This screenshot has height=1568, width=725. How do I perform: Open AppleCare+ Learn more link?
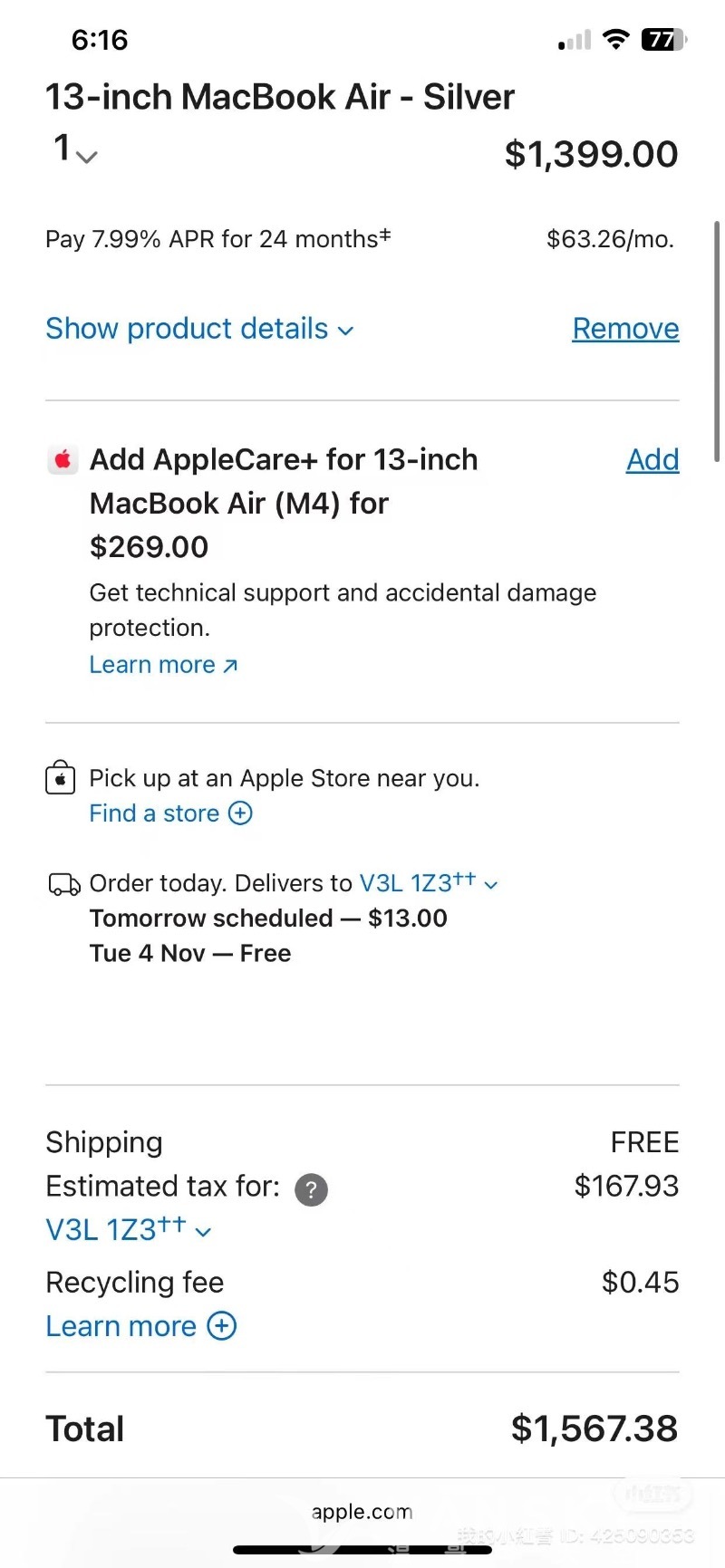(x=163, y=665)
